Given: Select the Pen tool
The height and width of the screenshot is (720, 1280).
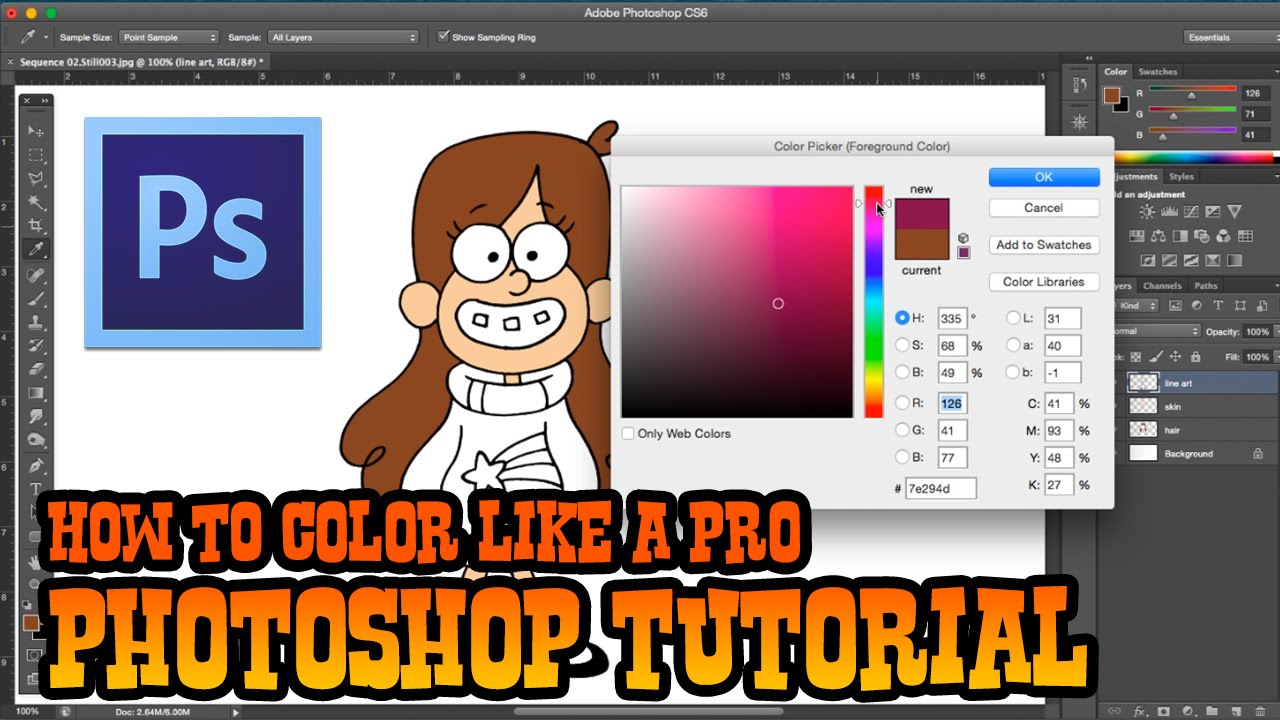Looking at the screenshot, I should pos(36,466).
